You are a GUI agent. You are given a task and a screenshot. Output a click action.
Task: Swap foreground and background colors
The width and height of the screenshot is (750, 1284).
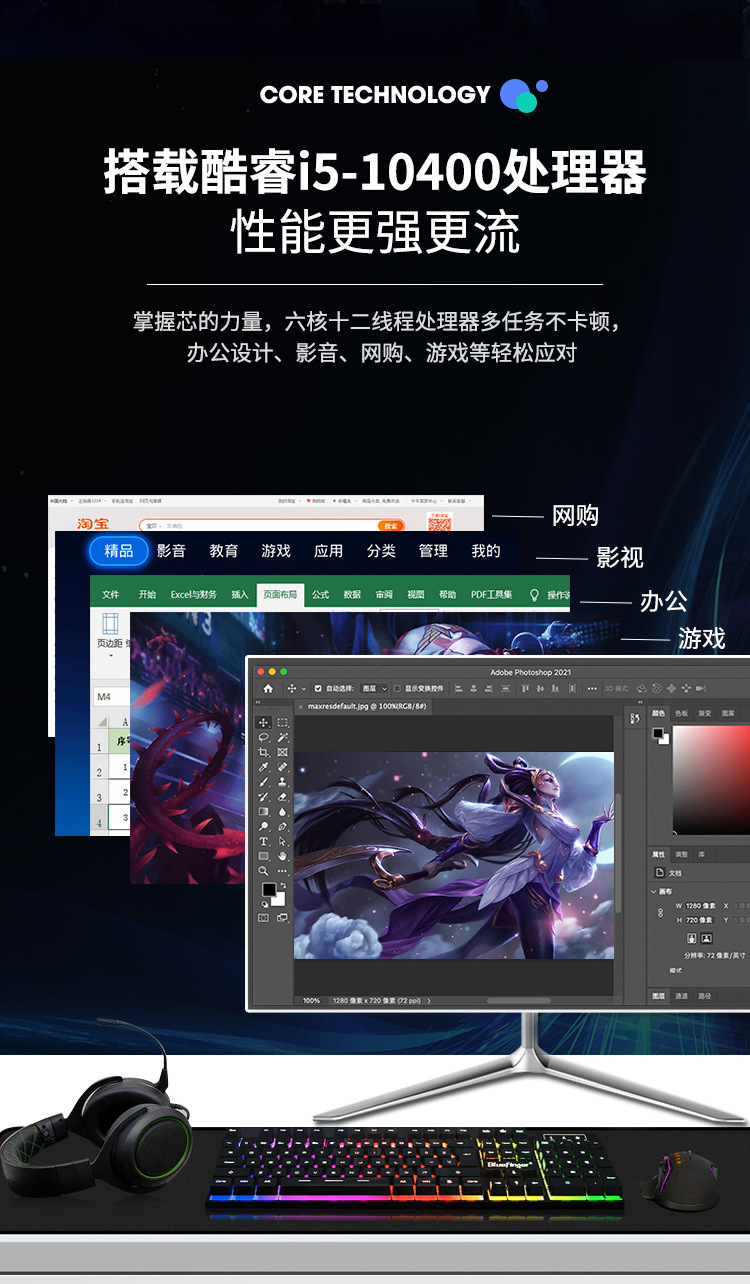pos(283,885)
